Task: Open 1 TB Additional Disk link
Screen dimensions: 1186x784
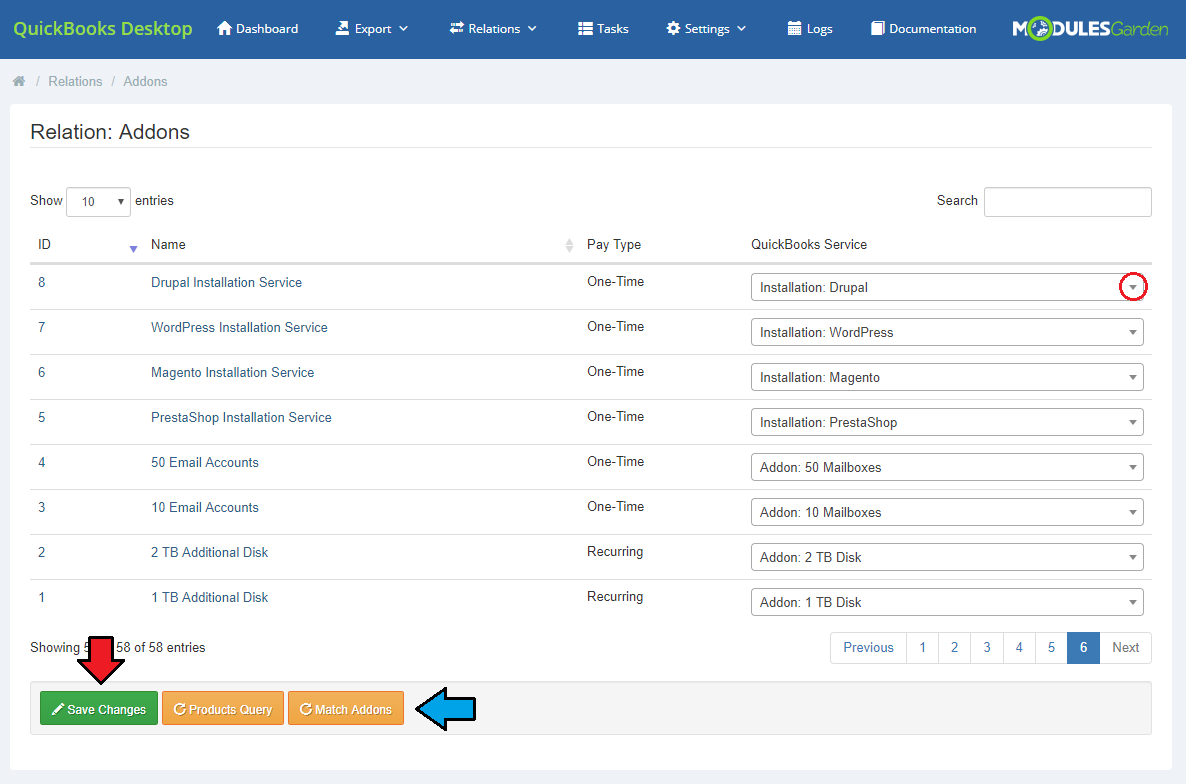Action: [210, 597]
